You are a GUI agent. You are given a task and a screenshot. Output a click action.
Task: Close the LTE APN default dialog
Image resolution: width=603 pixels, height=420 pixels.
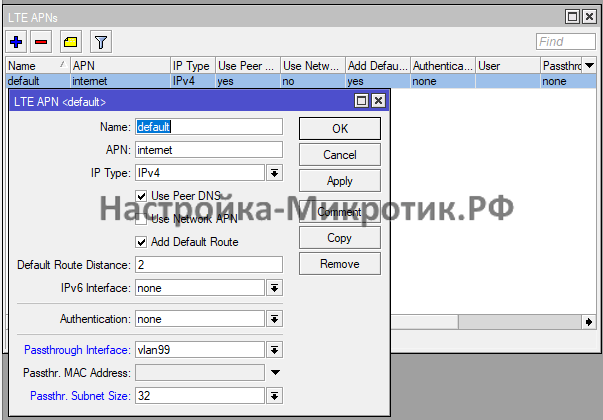tap(378, 101)
